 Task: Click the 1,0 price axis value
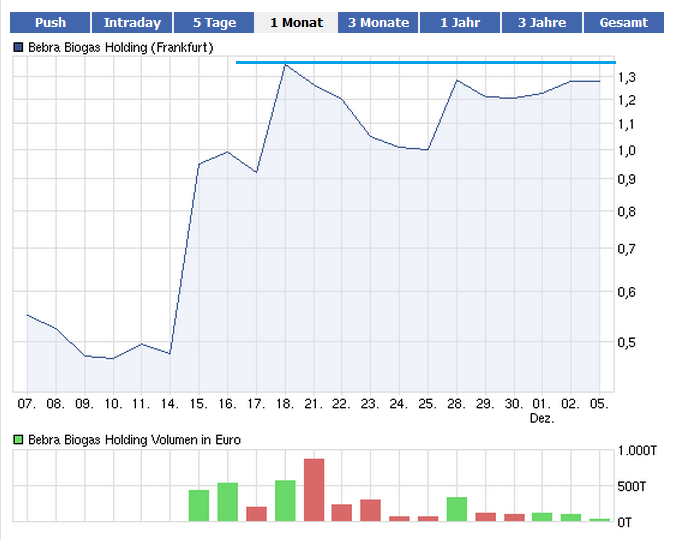627,151
